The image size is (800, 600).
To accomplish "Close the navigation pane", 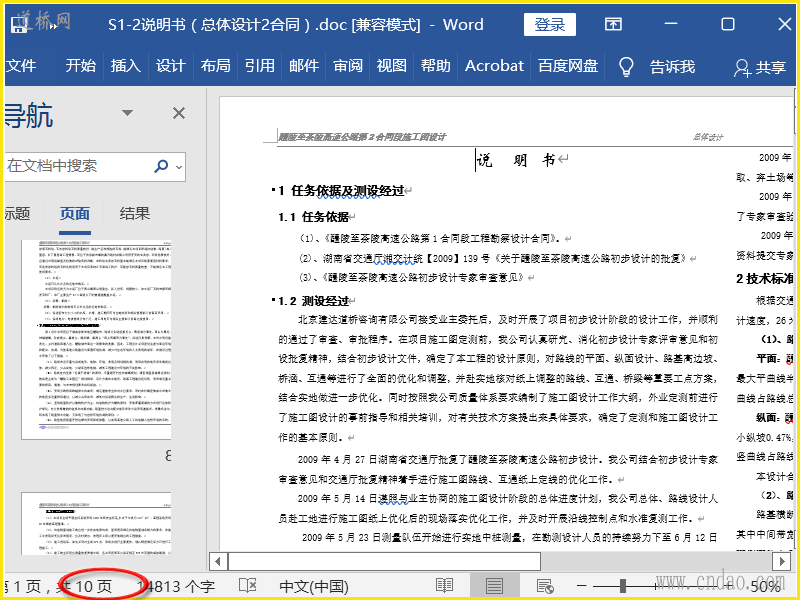I will point(179,113).
